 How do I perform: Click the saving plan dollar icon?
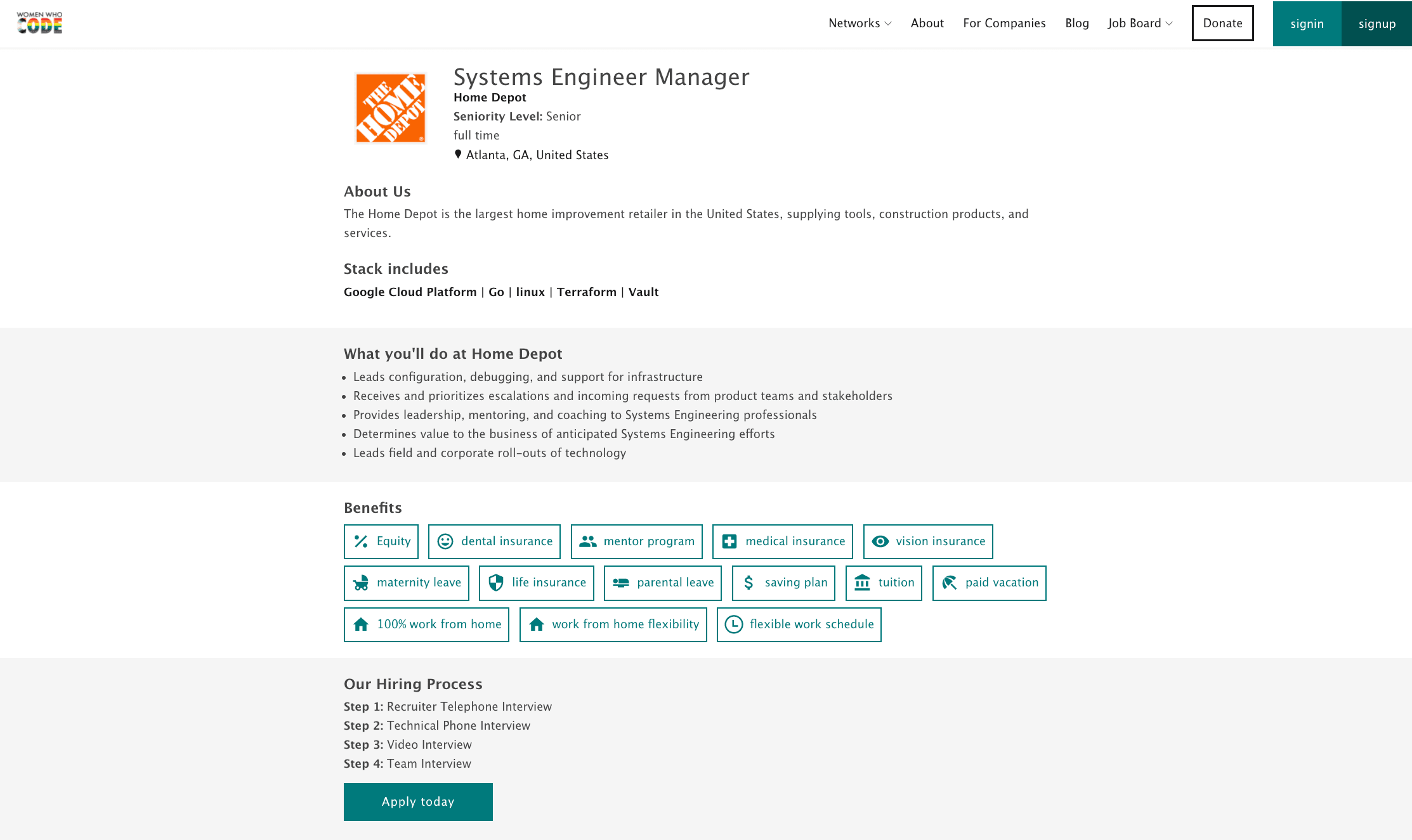click(748, 583)
